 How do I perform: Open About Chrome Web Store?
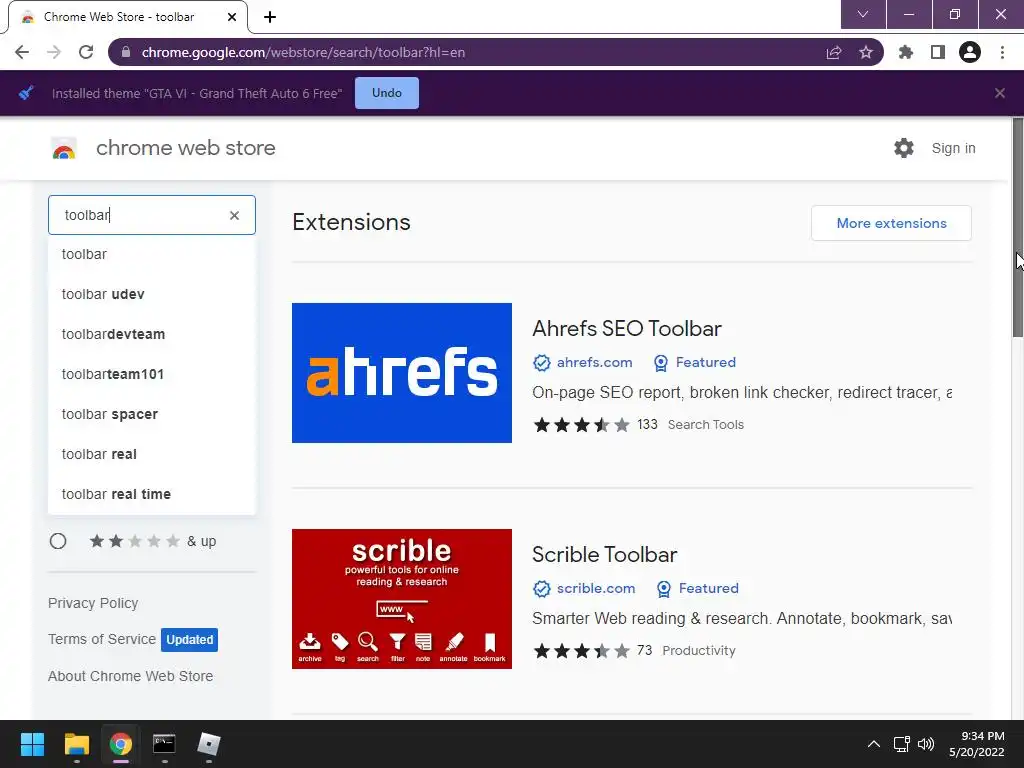point(130,676)
